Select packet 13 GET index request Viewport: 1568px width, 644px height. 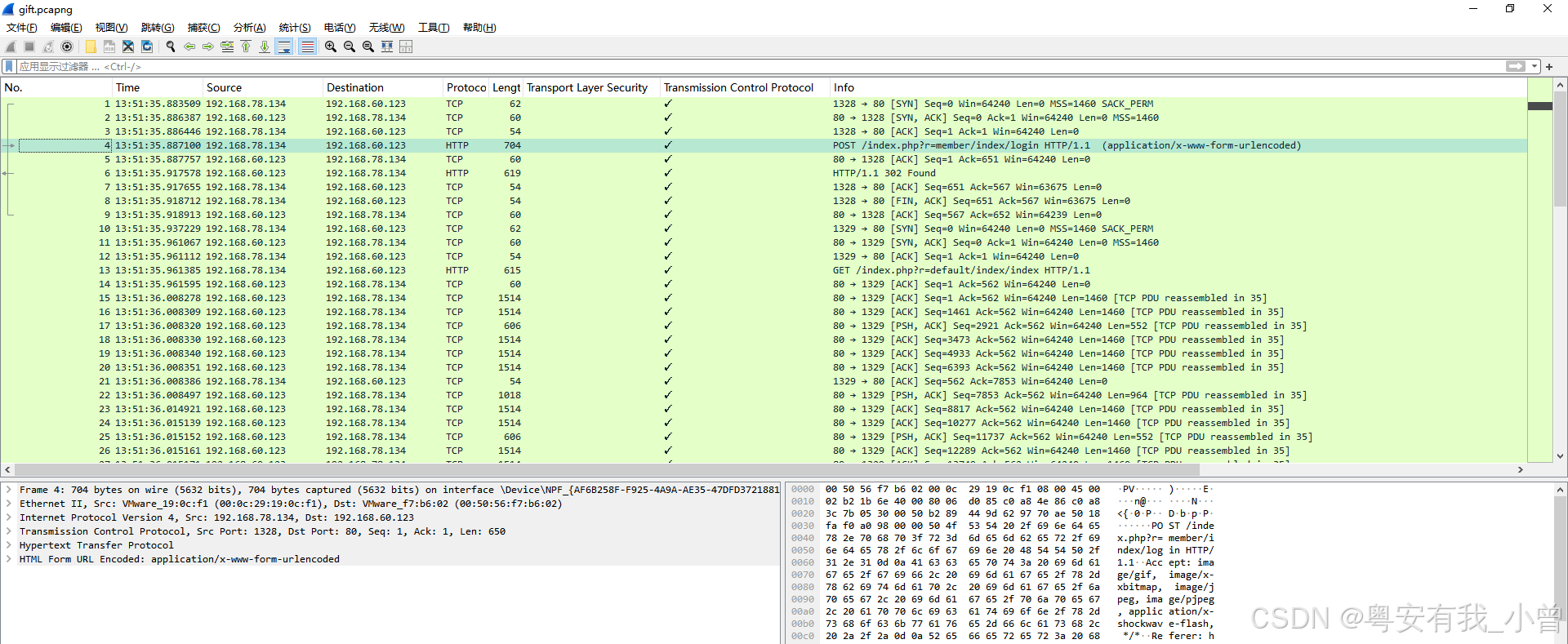pyautogui.click(x=764, y=270)
